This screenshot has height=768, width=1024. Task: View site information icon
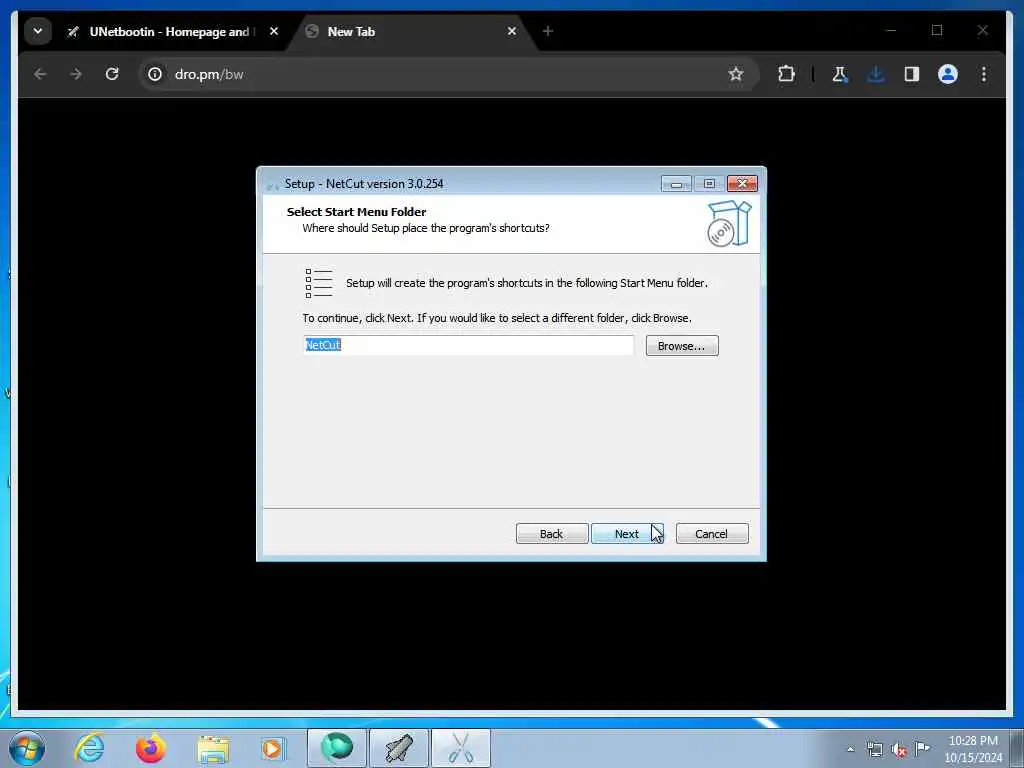(155, 74)
